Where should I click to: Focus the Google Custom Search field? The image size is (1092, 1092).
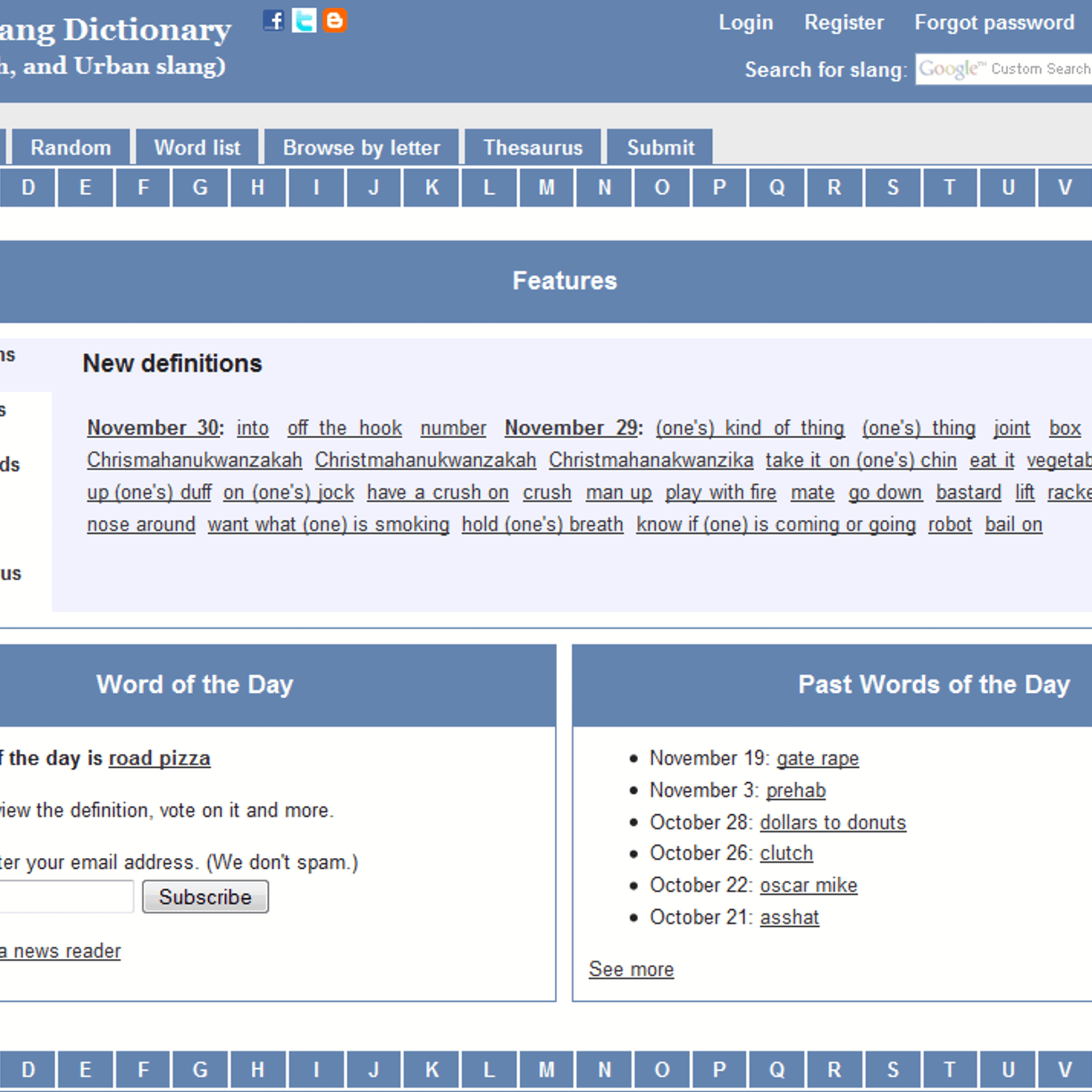tap(1003, 69)
